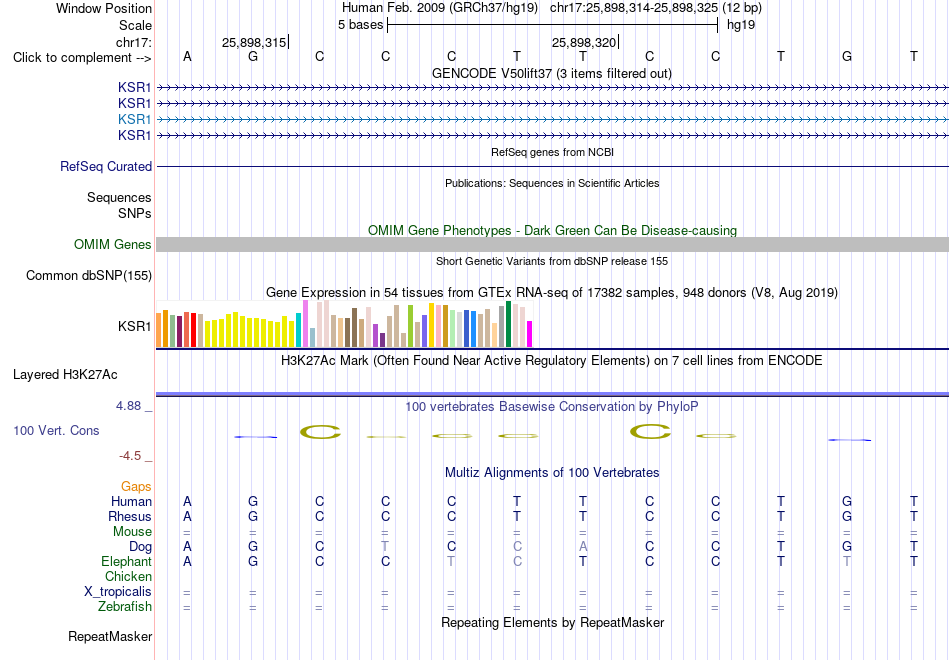
Task: Click the blue Layered H3K27Ac signal line
Action: click(552, 394)
